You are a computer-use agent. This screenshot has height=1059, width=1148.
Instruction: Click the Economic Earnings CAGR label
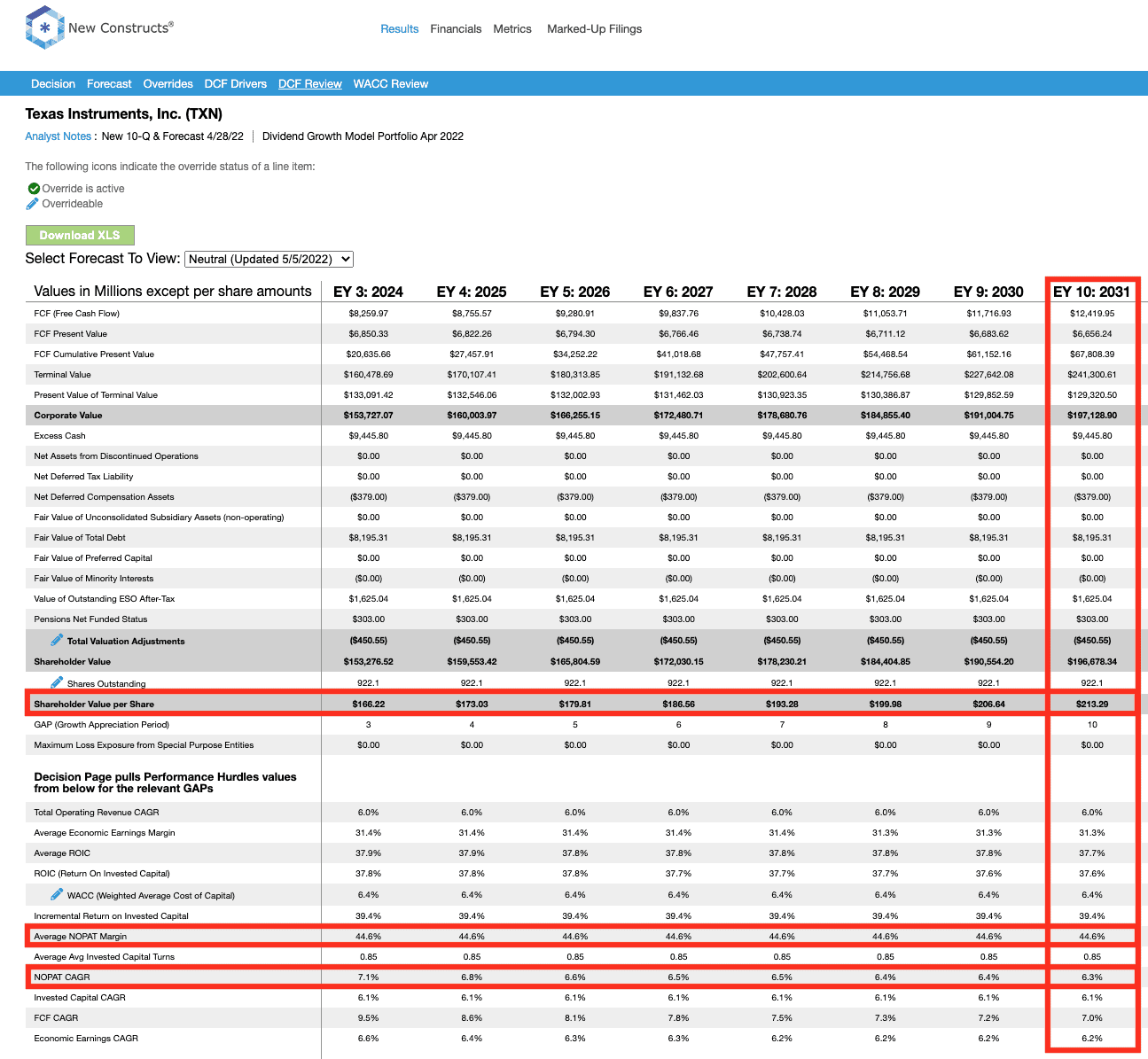pos(86,1039)
